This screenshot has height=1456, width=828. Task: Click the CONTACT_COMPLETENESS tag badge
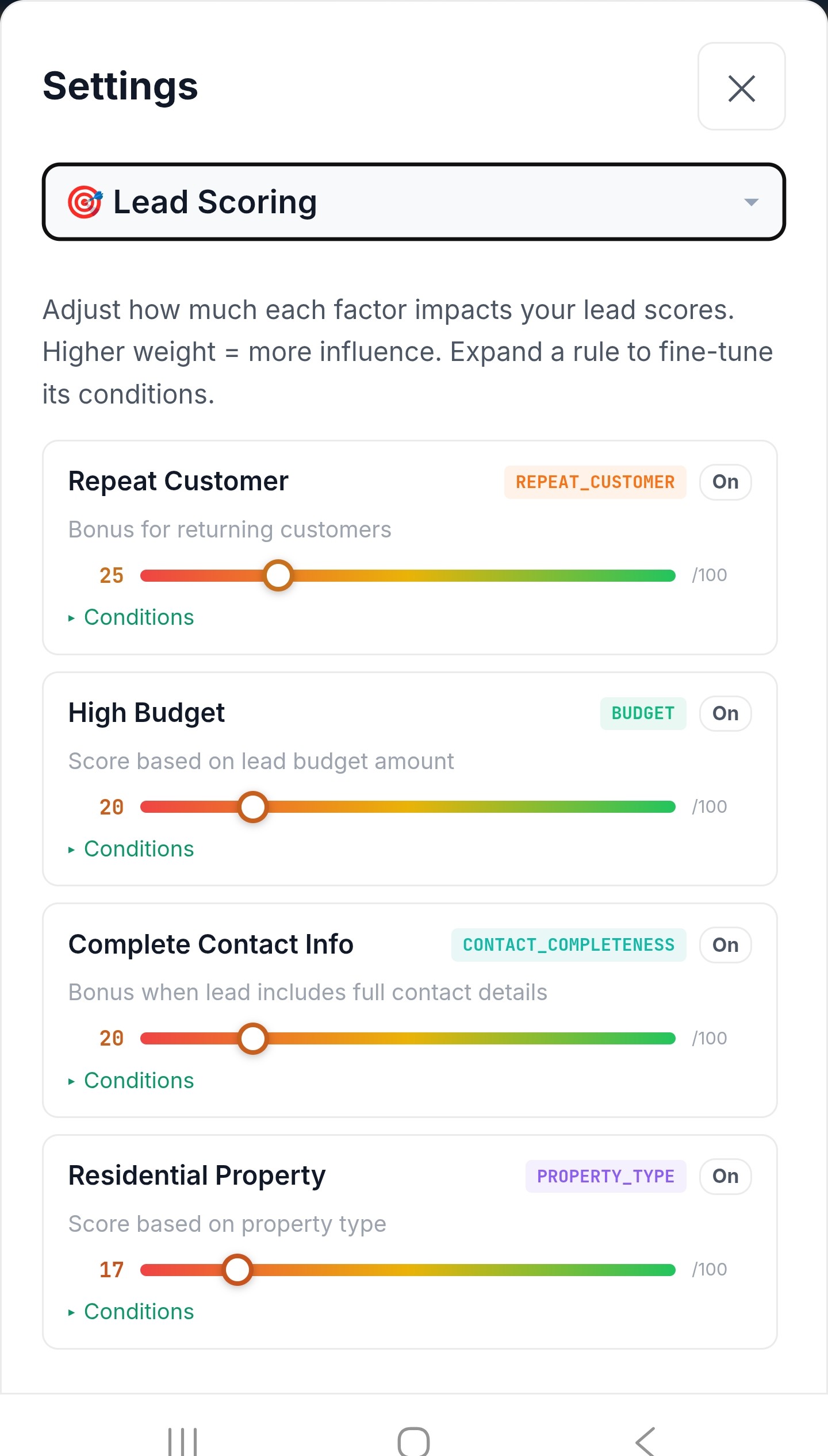click(x=568, y=945)
